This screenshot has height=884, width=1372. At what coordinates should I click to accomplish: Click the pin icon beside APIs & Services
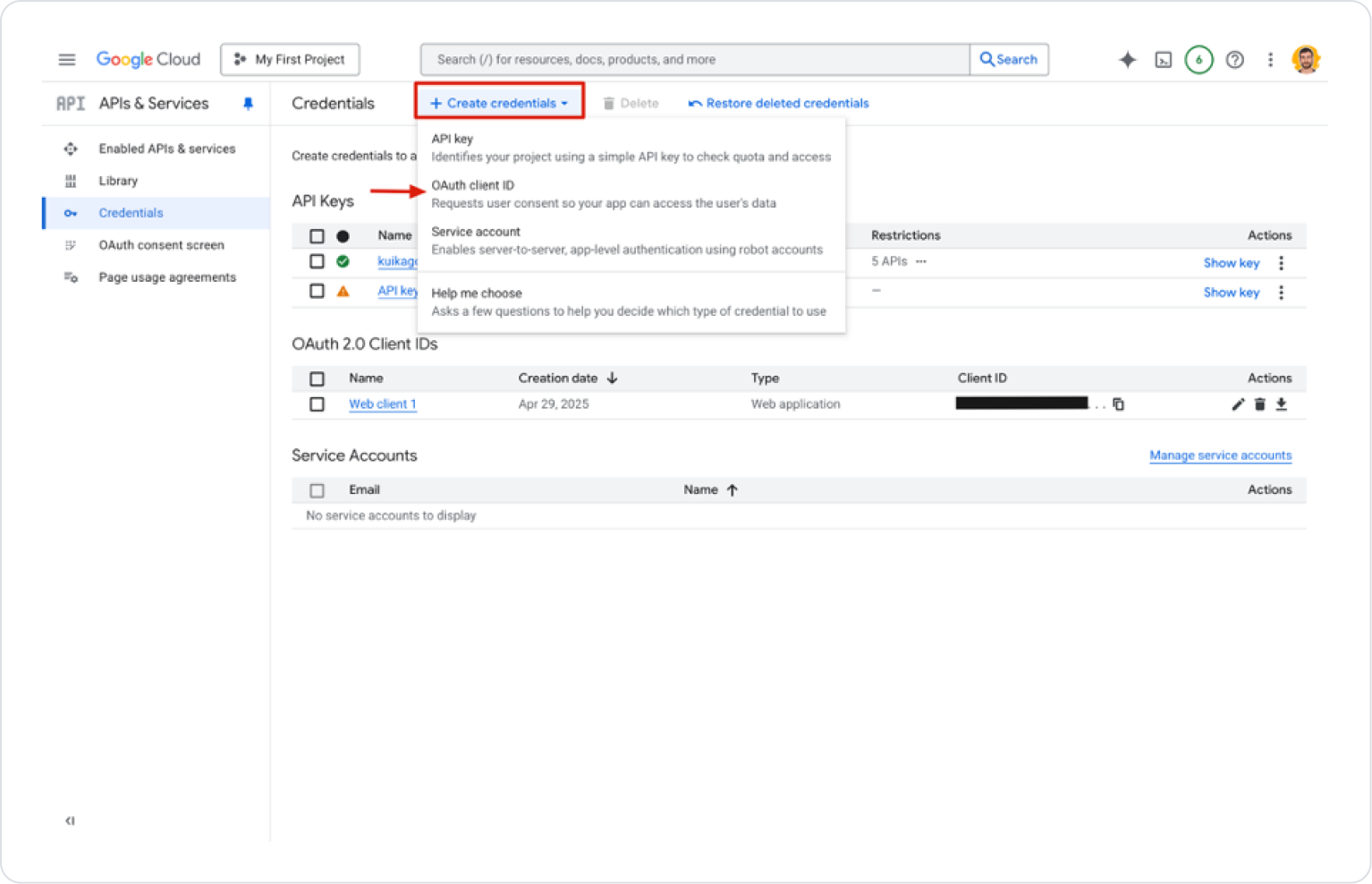coord(248,104)
